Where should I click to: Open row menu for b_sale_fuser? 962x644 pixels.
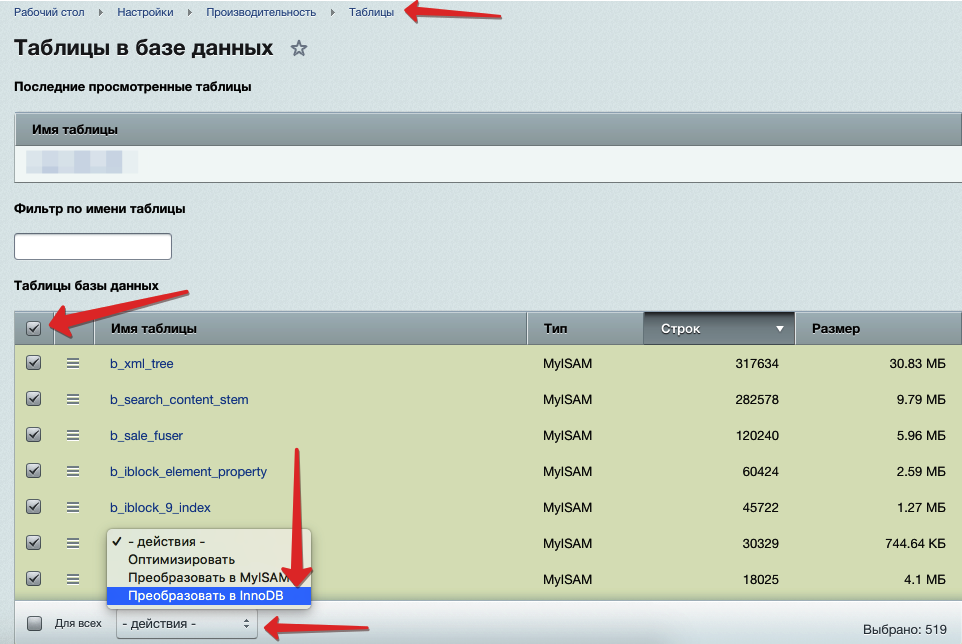(x=73, y=435)
